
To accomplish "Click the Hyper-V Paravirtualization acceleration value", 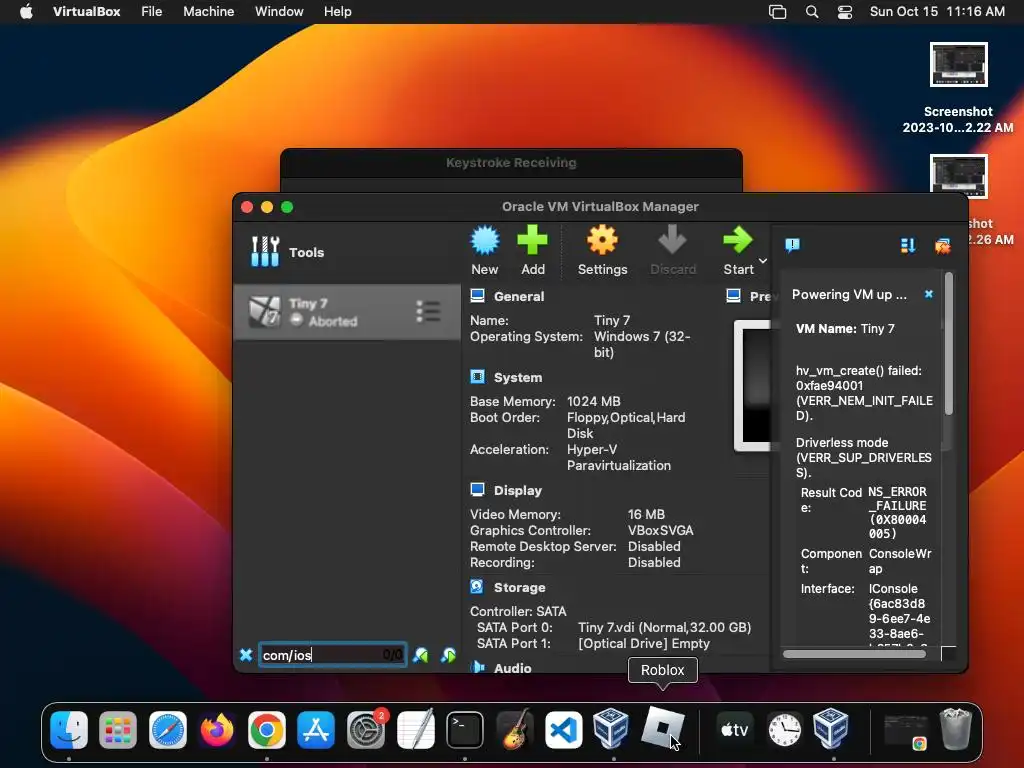I will 618,458.
